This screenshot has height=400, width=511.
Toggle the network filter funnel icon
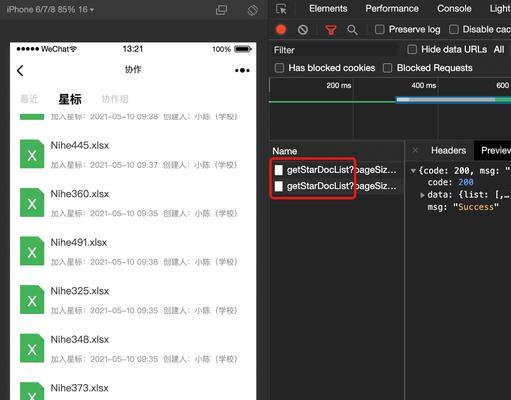coord(330,30)
